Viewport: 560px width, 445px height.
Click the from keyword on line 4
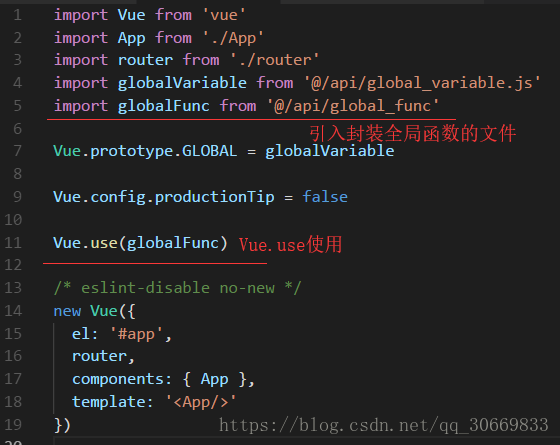click(275, 83)
